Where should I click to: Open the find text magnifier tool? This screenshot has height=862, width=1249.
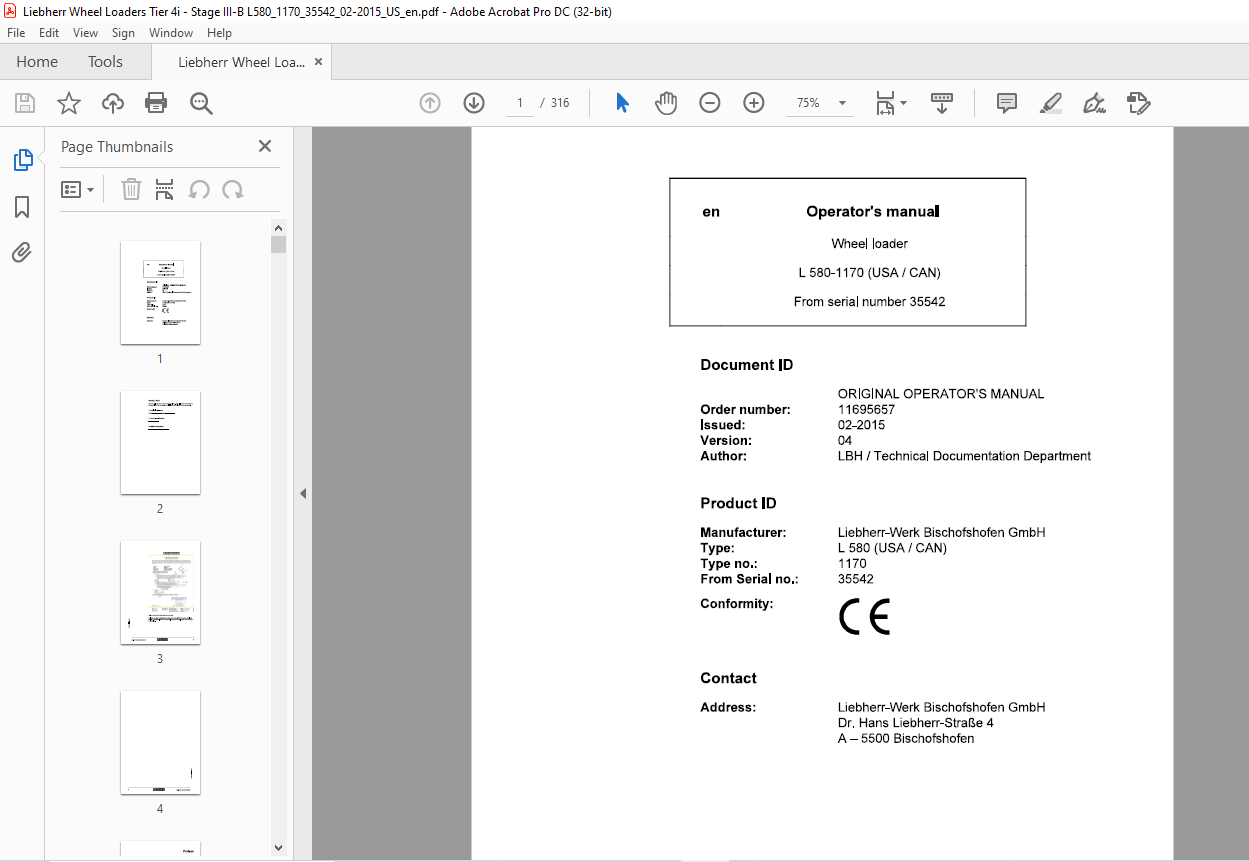[x=201, y=103]
